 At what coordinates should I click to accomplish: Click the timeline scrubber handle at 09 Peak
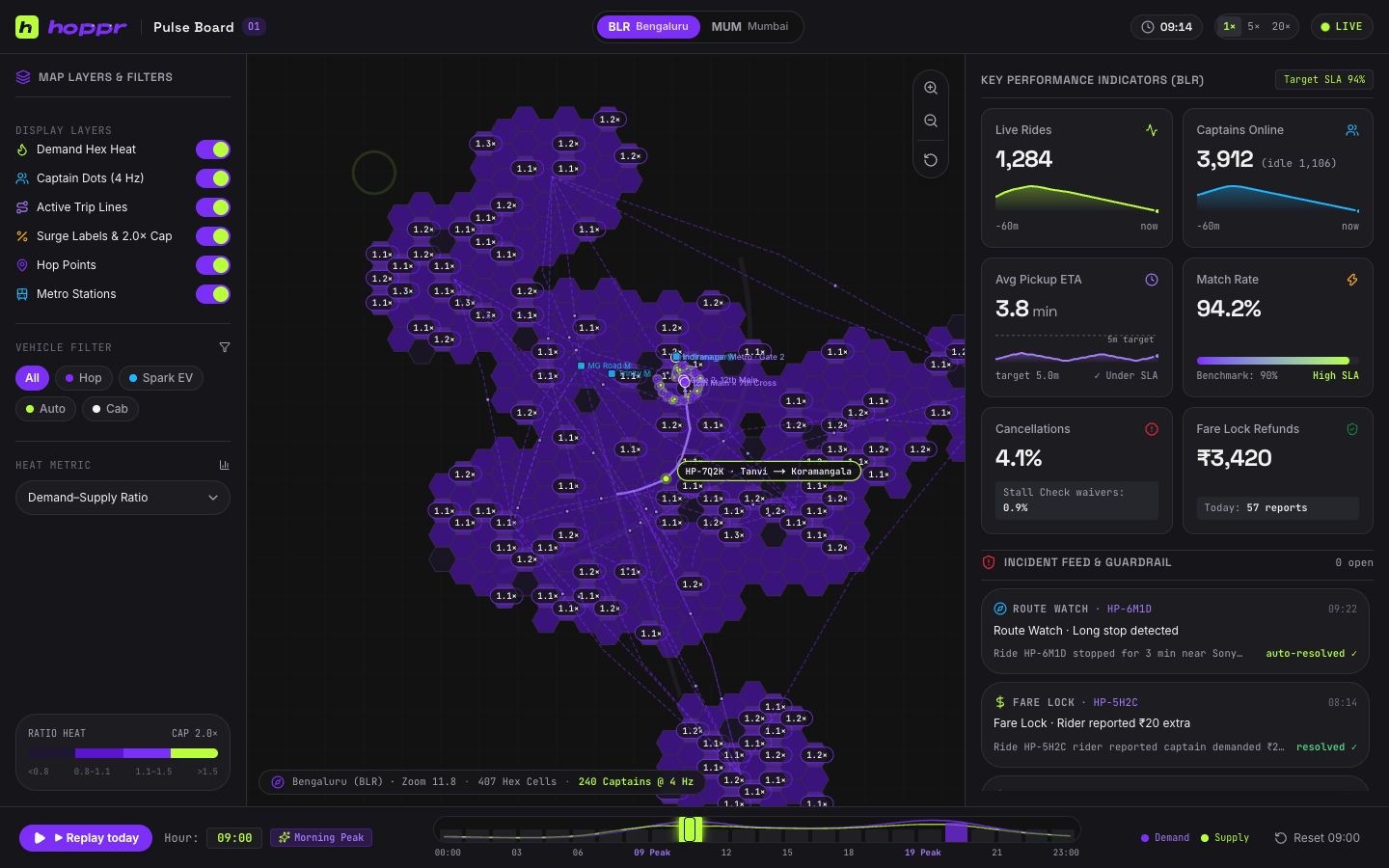pos(690,828)
